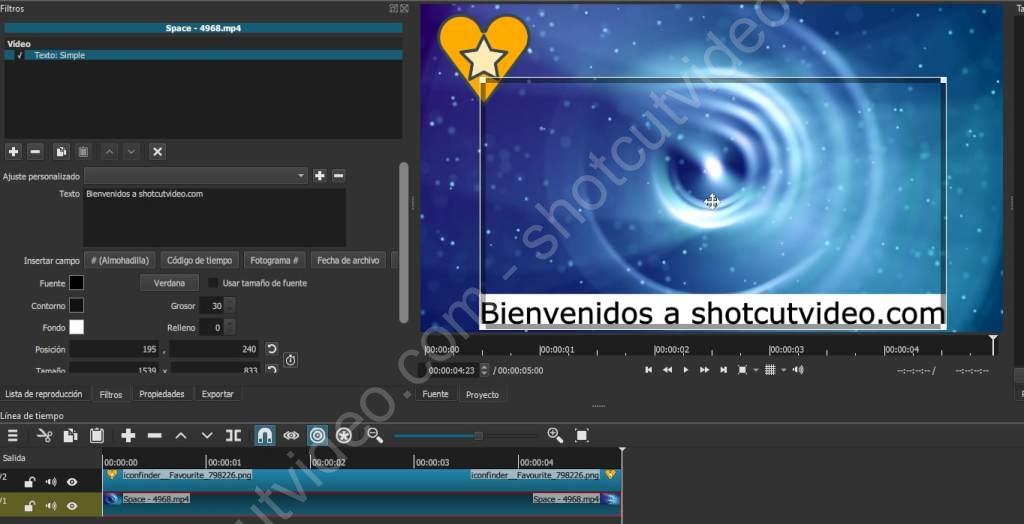Viewport: 1024px width, 524px height.
Task: Toggle keyframes stopwatch for position
Action: [x=291, y=360]
